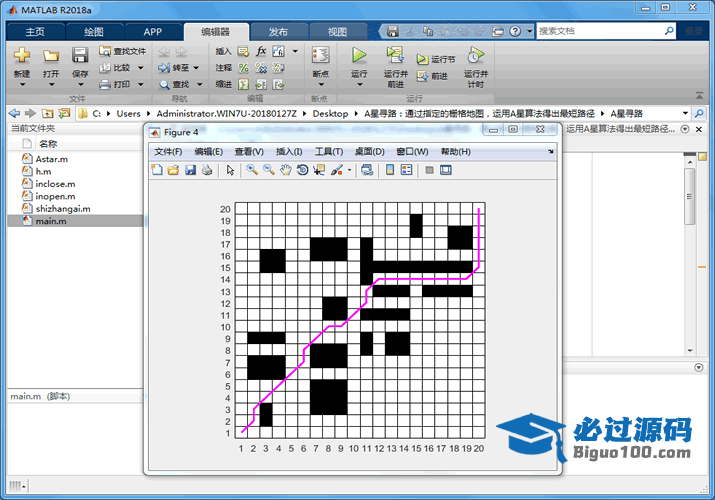This screenshot has height=500, width=715.
Task: Select shizhangai.m in the file list
Action: point(63,209)
